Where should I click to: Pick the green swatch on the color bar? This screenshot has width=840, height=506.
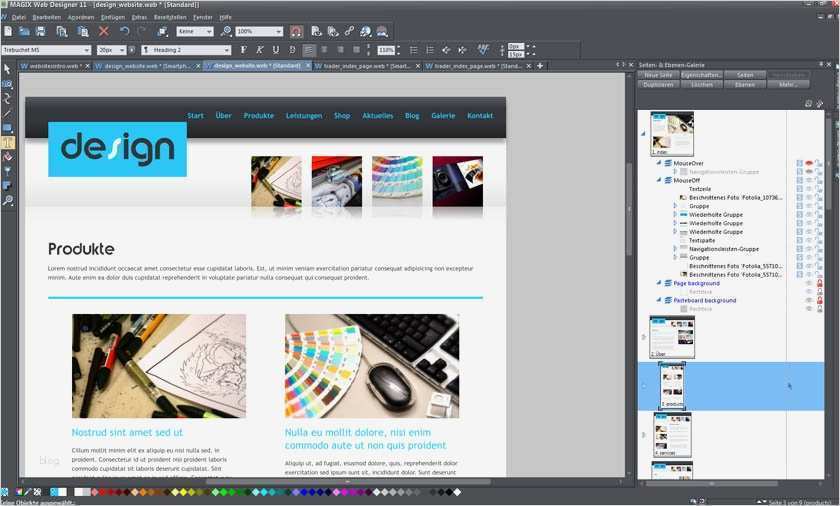[x=223, y=492]
